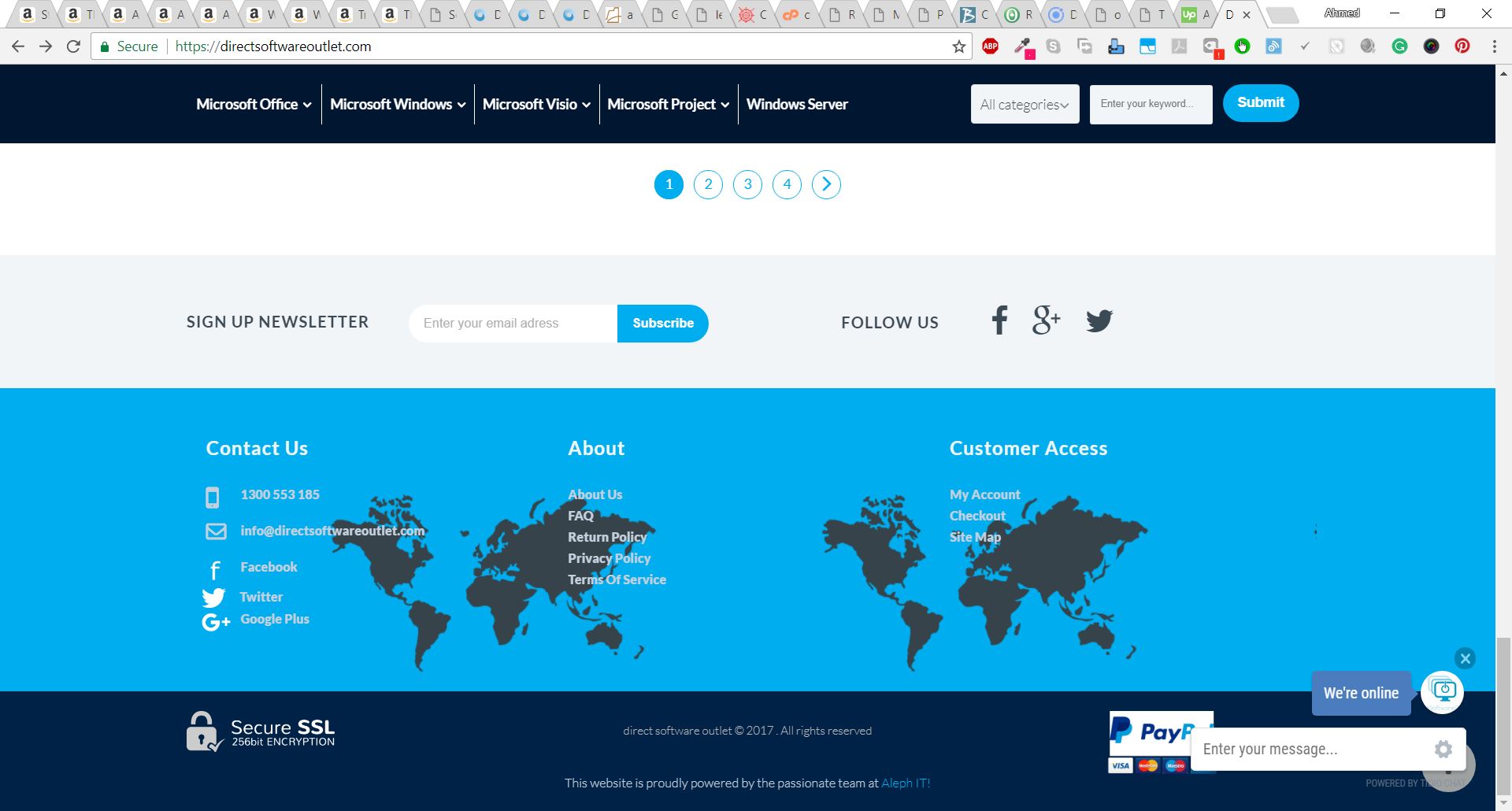Open the Adblock Plus extension
This screenshot has height=811, width=1512.
pyautogui.click(x=991, y=46)
